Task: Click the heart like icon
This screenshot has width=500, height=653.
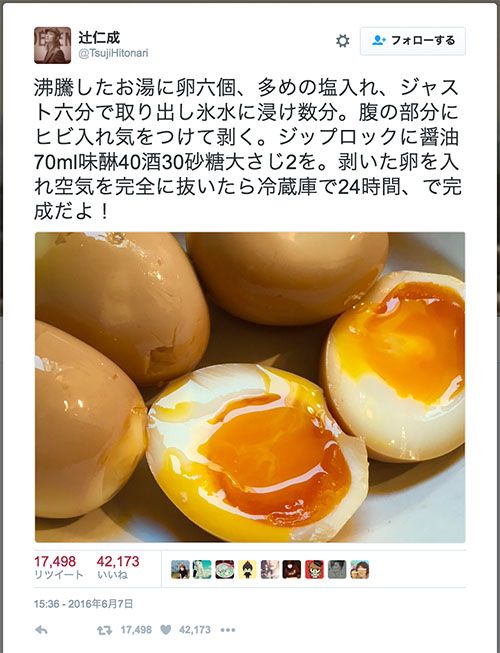Action: (166, 630)
